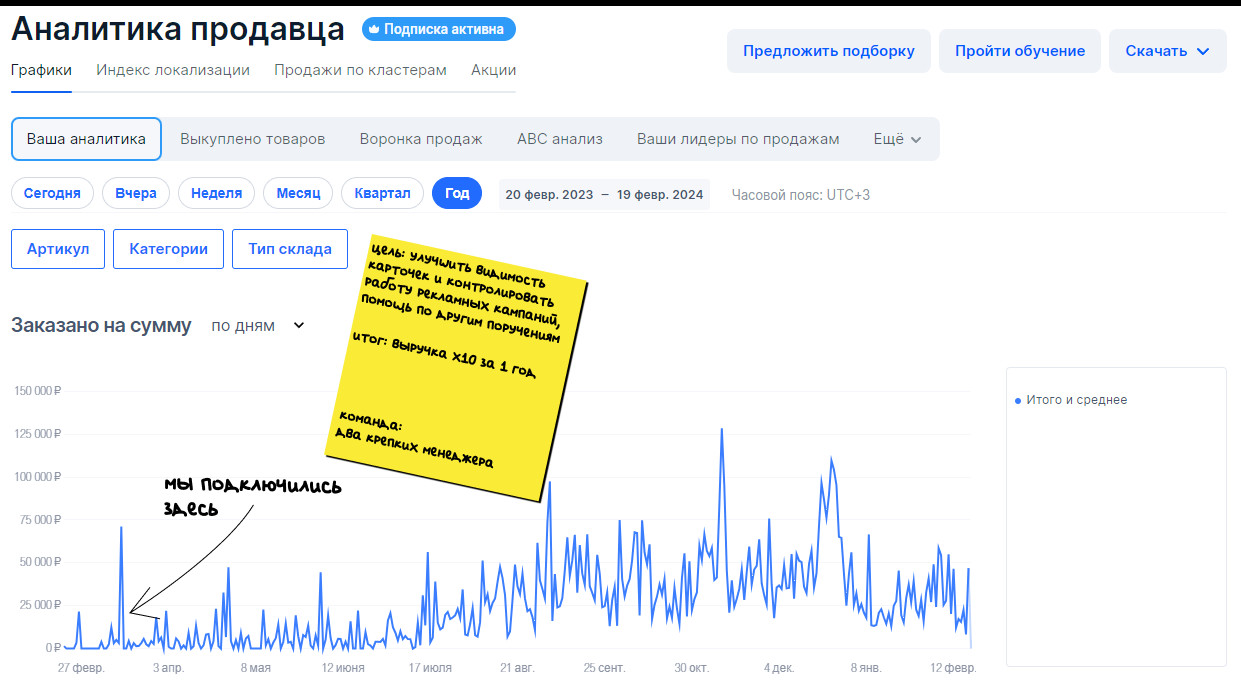Open the date range picker field
This screenshot has height=687, width=1241.
tap(604, 194)
